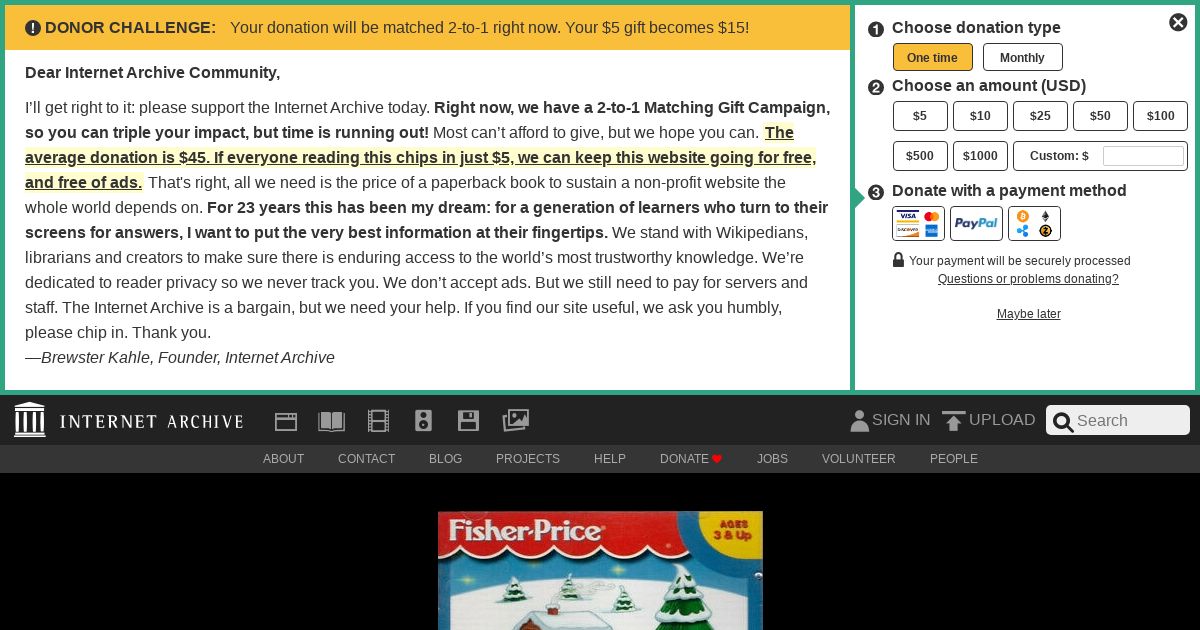Screen dimensions: 1200x630
Task: Click the Maybe later link
Action: (x=1028, y=314)
